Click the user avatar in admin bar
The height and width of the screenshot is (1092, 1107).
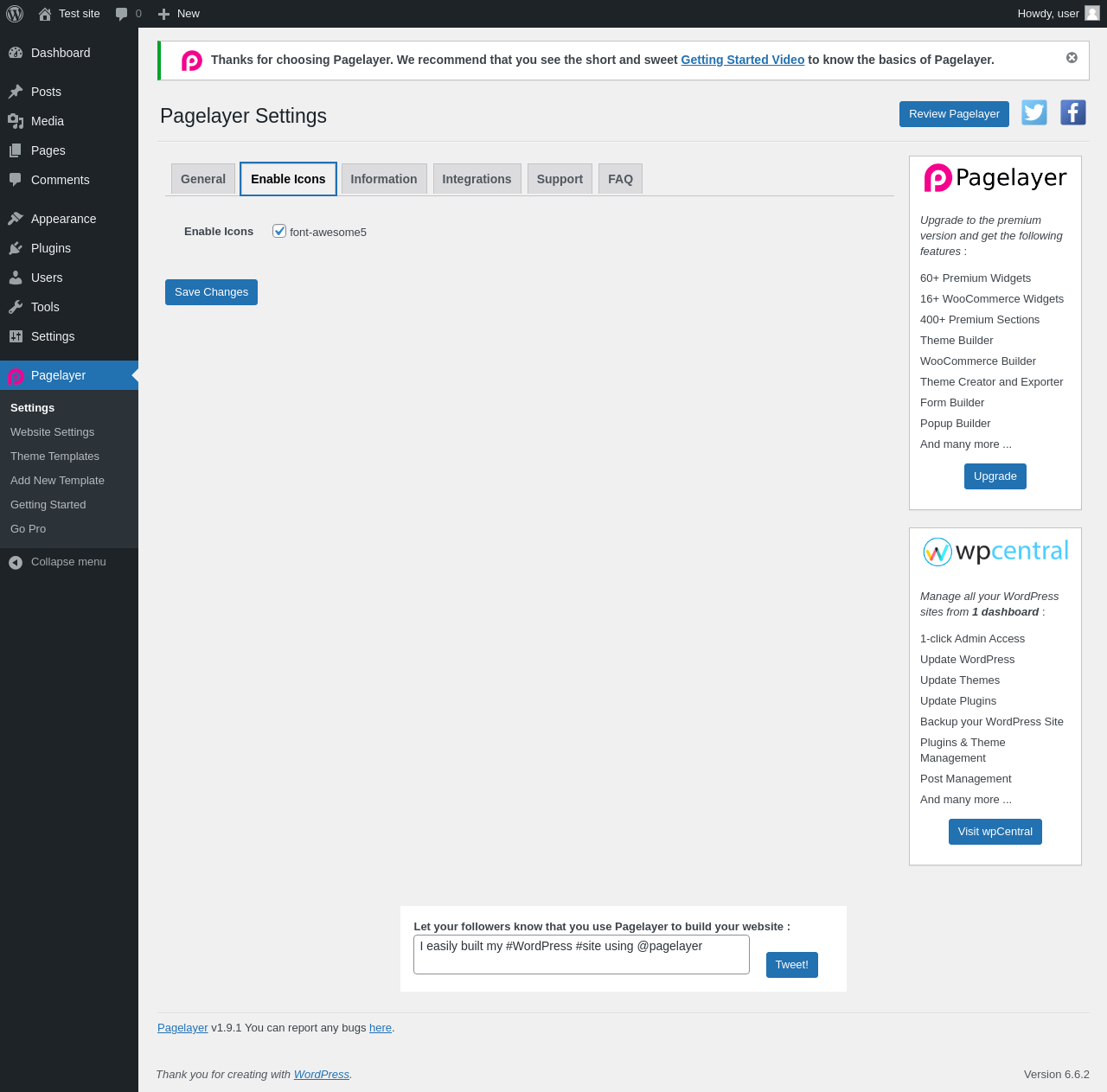tap(1092, 13)
